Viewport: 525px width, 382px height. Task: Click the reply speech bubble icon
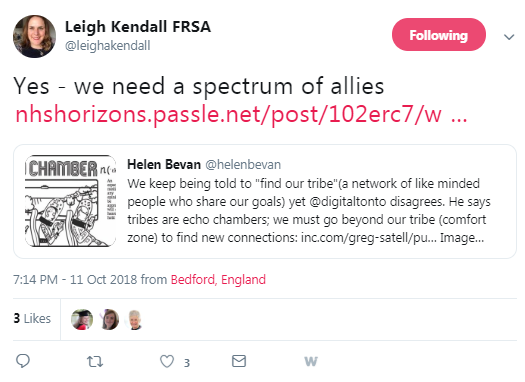click(x=23, y=361)
